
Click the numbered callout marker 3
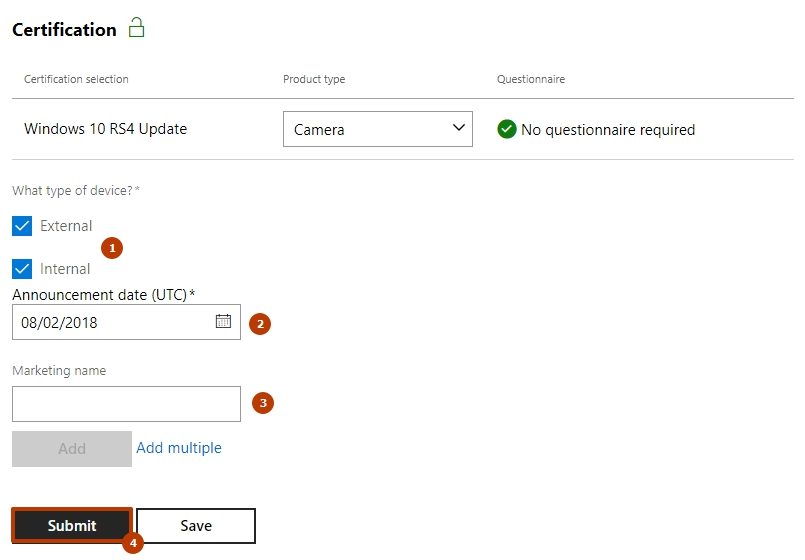click(x=263, y=403)
